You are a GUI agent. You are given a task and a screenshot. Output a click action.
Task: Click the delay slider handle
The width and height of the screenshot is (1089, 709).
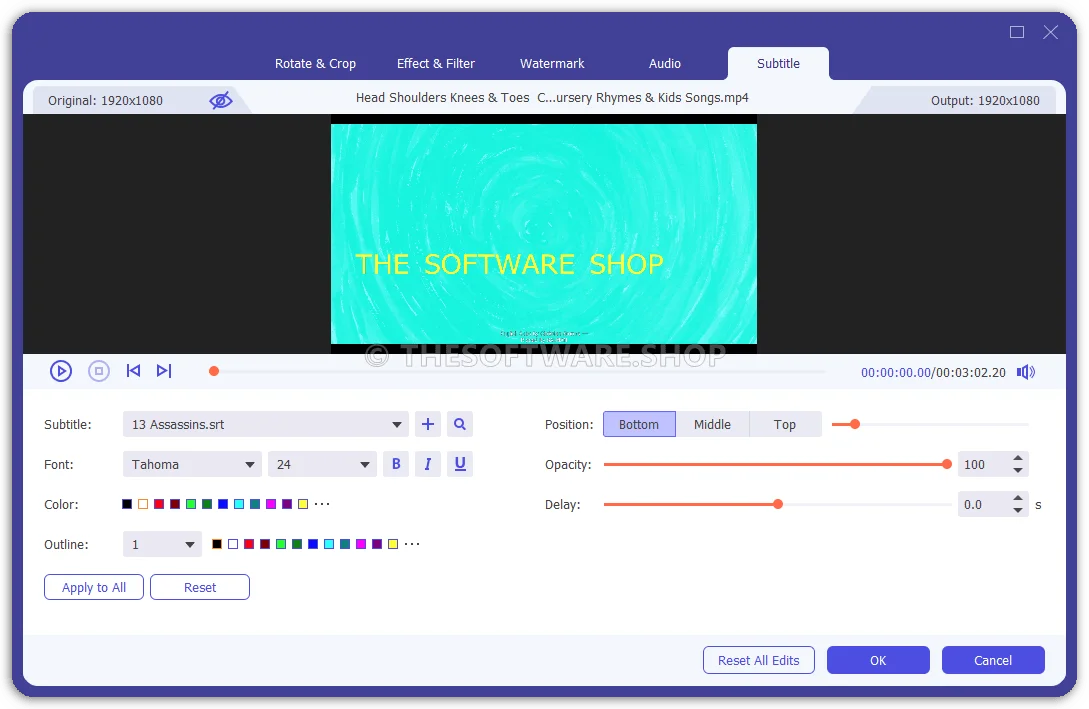(x=778, y=504)
